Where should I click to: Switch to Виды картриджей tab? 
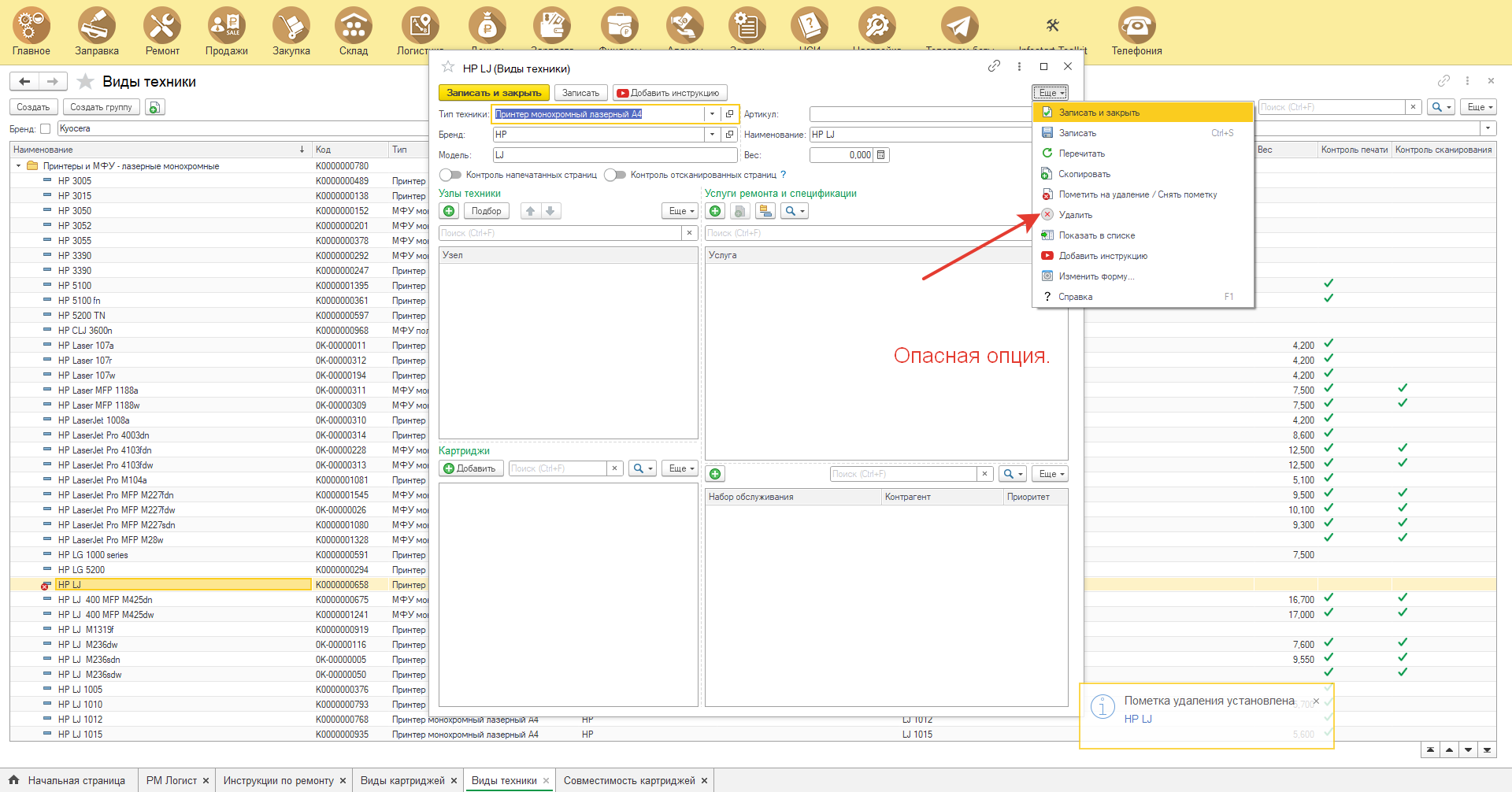coord(402,780)
